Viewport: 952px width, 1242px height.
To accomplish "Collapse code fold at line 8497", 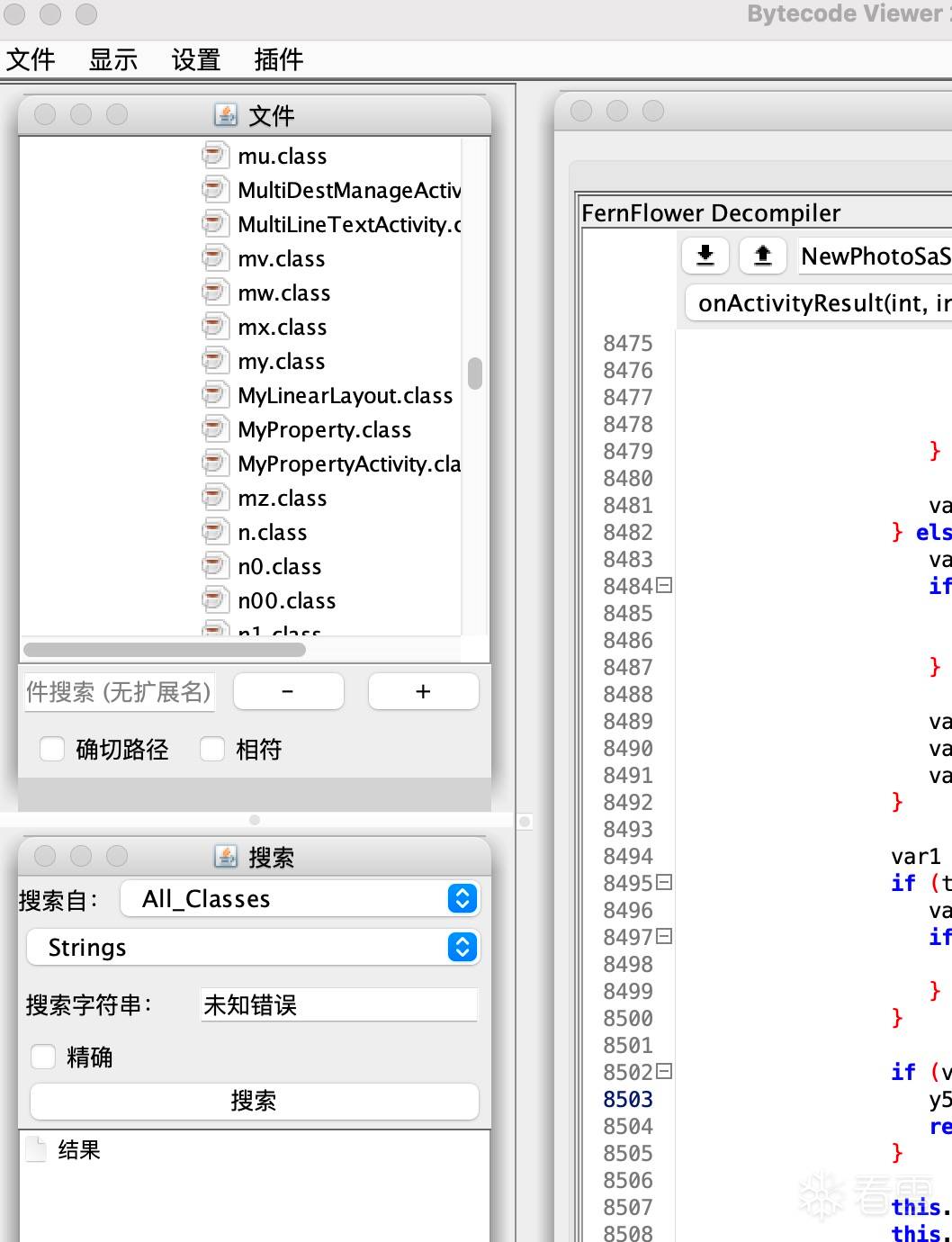I will [x=664, y=937].
